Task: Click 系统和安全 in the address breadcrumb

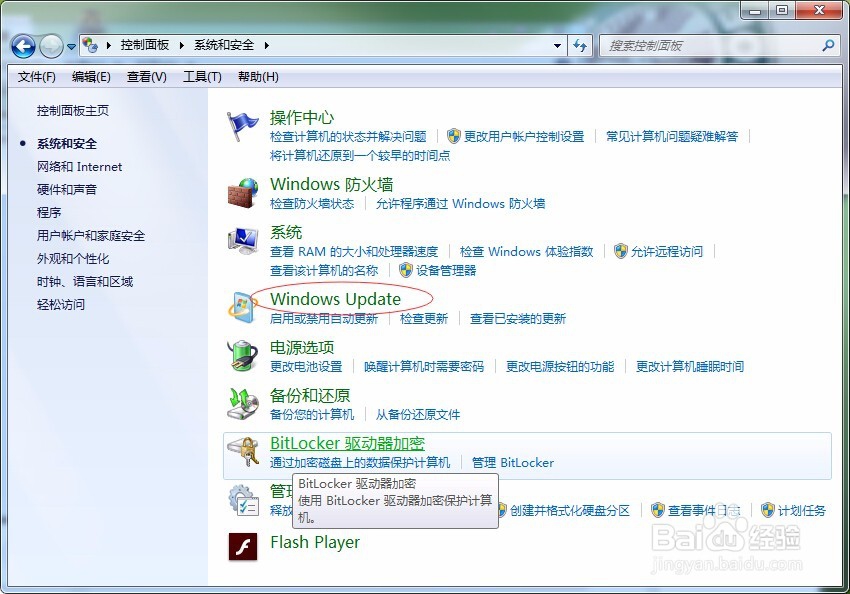Action: click(224, 45)
